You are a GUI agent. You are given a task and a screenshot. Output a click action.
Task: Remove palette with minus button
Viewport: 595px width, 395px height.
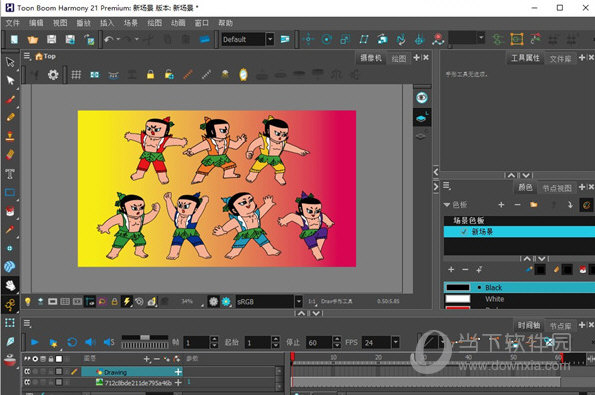(x=517, y=205)
